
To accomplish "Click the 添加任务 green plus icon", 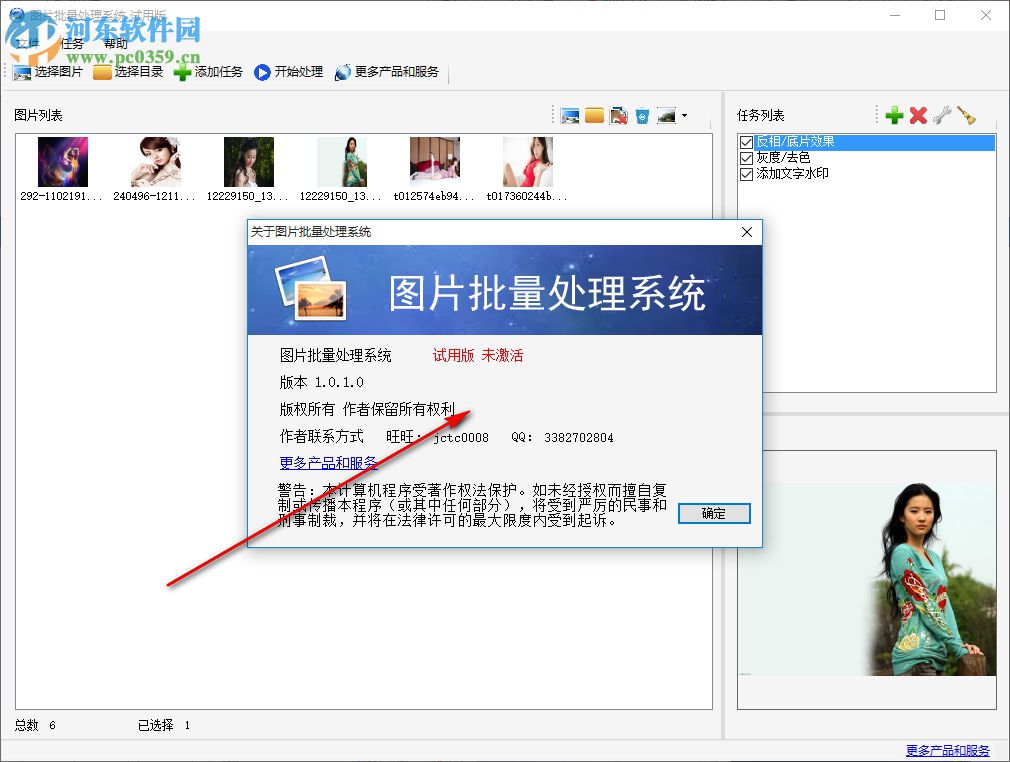I will pos(183,71).
